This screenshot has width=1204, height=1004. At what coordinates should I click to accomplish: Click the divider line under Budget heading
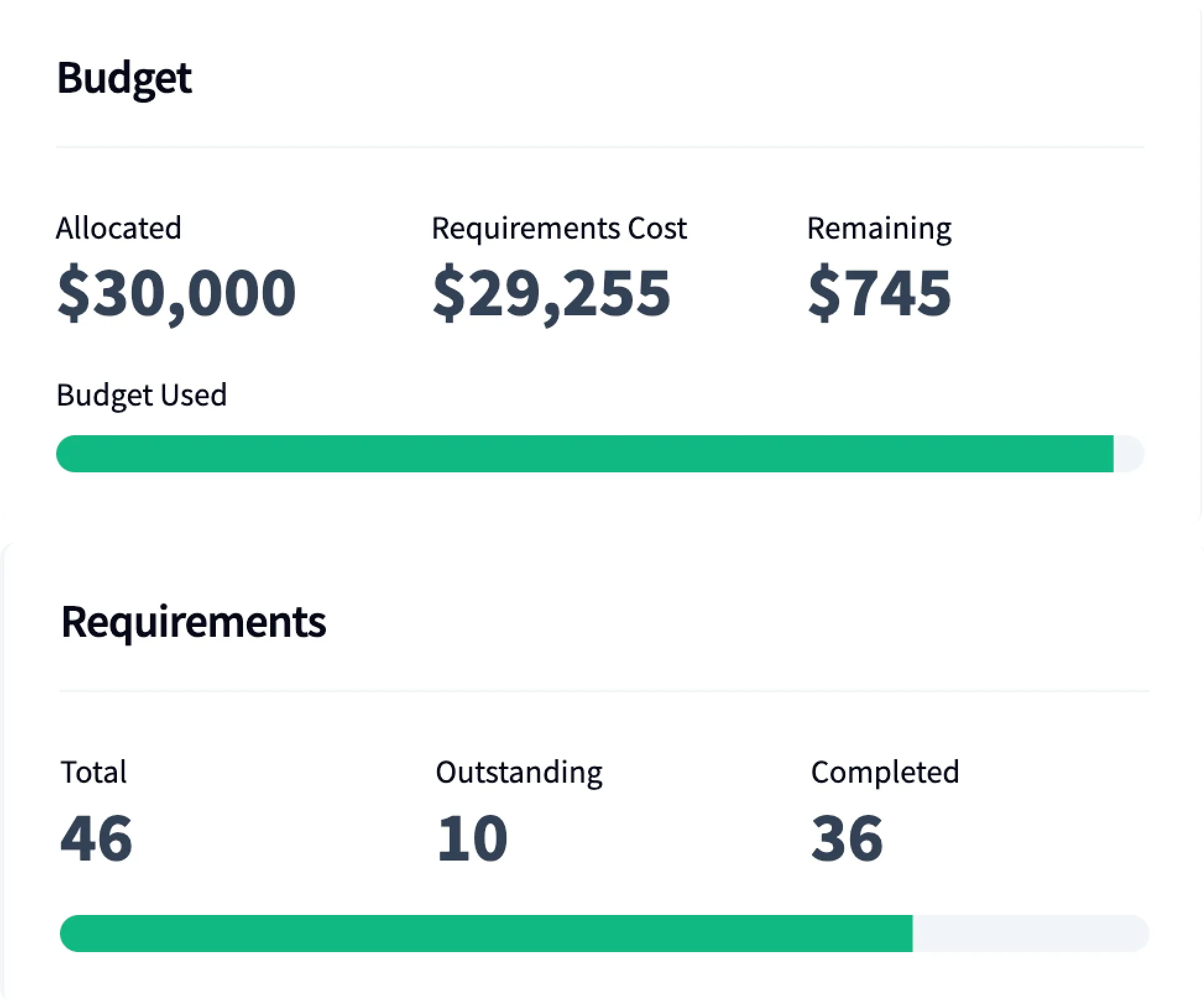pos(600,147)
